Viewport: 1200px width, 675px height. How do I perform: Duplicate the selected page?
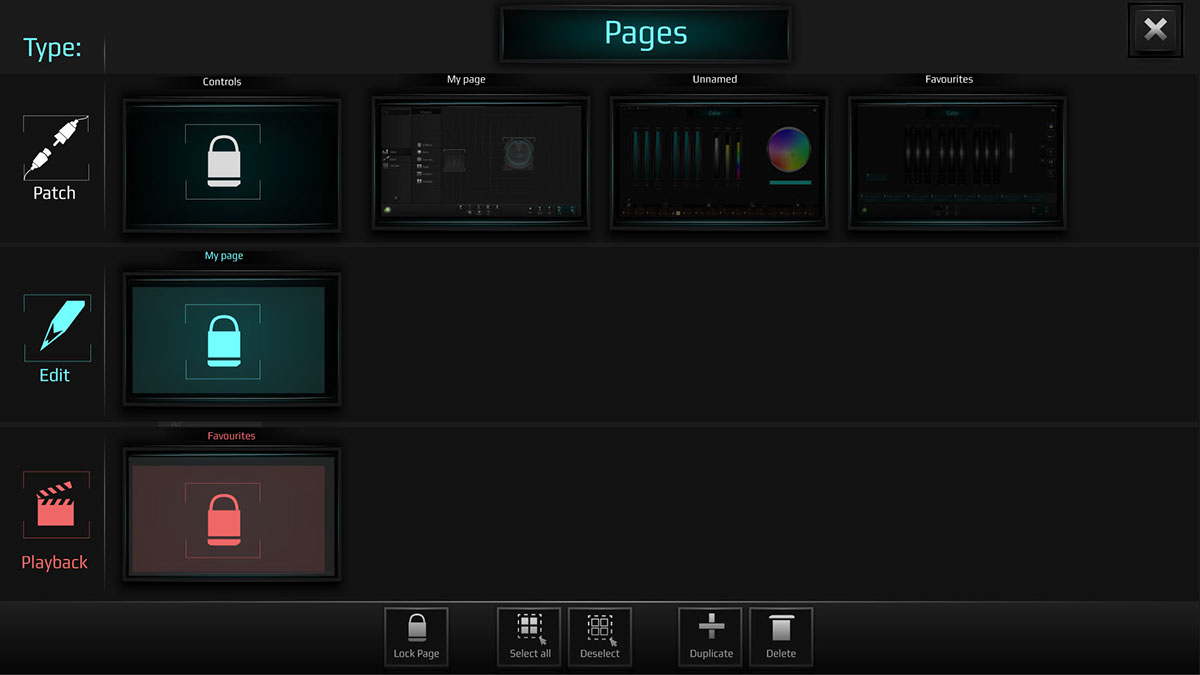pos(711,637)
